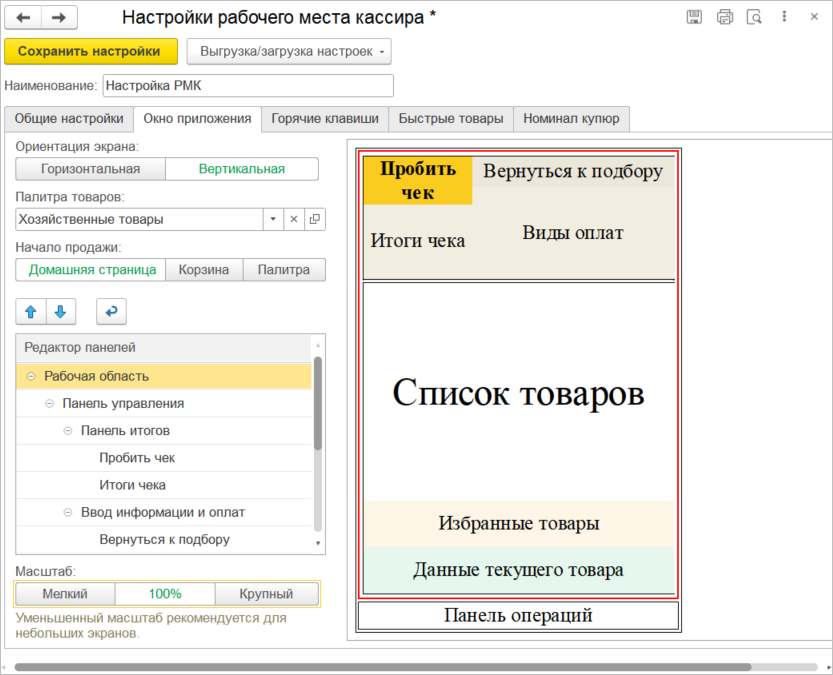
Task: Click the print icon in title bar
Action: [725, 17]
